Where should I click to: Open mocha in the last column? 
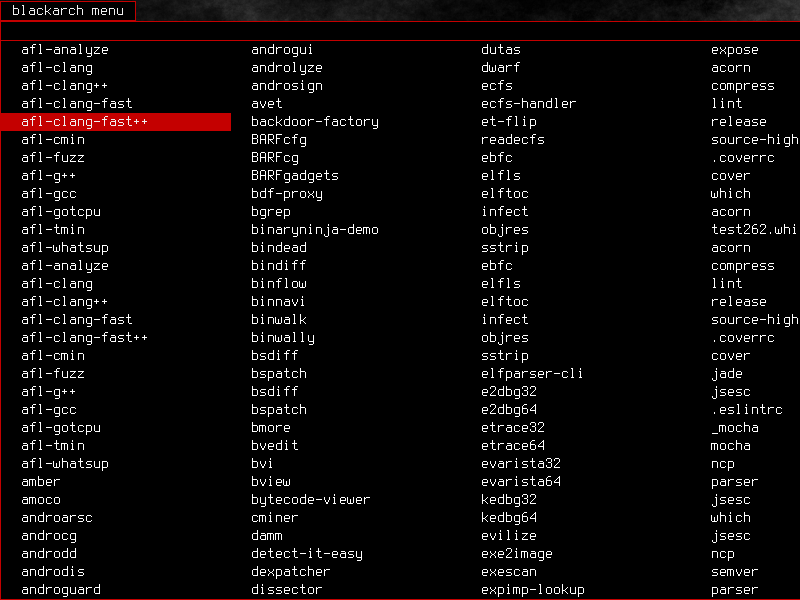730,445
